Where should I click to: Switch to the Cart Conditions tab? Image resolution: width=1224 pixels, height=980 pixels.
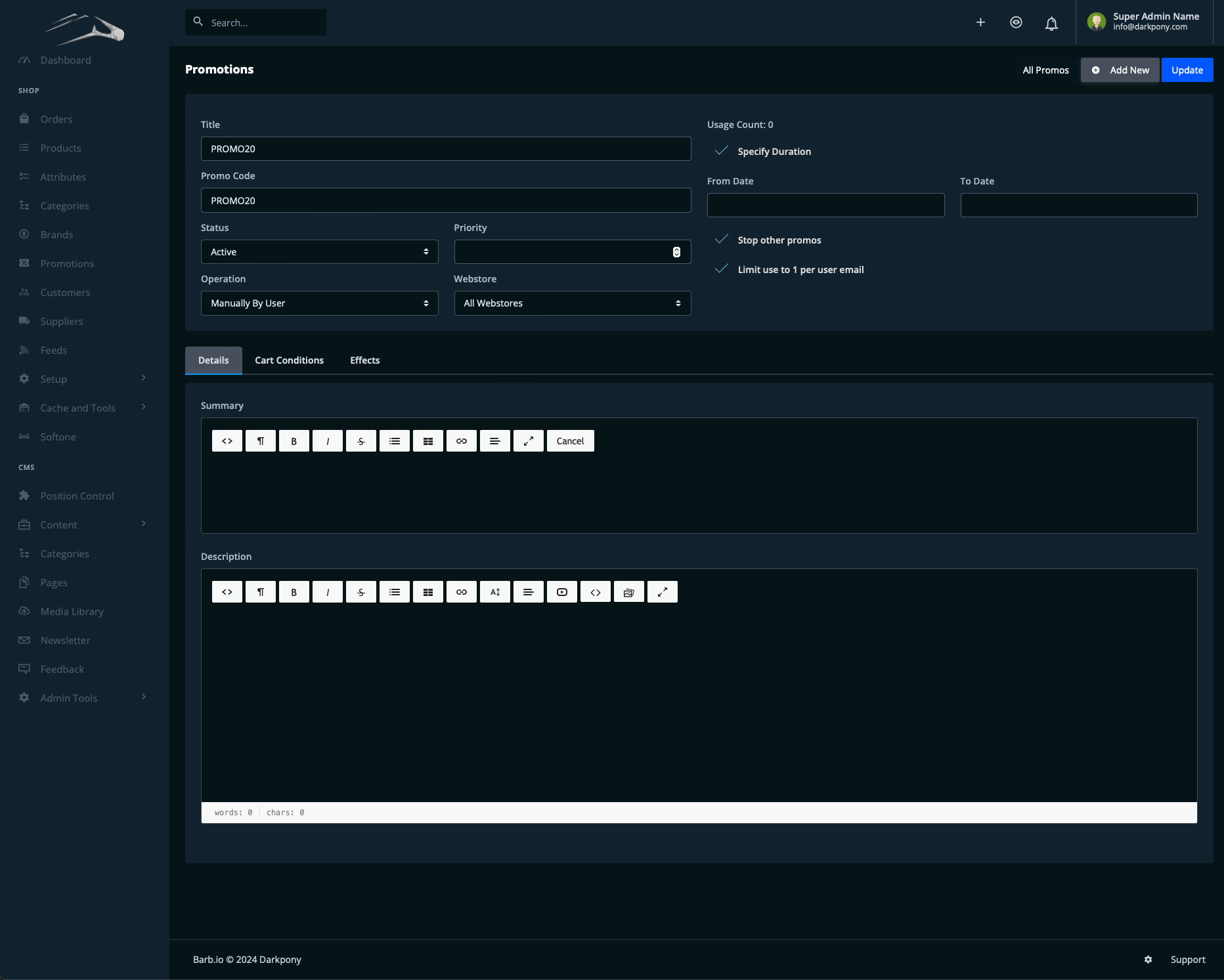289,360
